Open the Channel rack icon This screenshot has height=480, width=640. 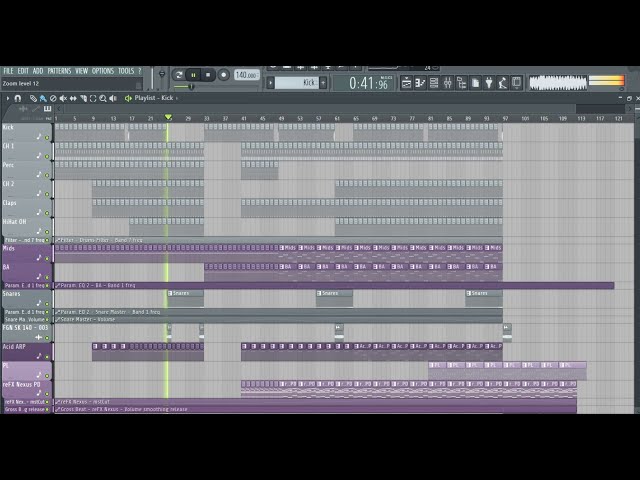tap(434, 83)
